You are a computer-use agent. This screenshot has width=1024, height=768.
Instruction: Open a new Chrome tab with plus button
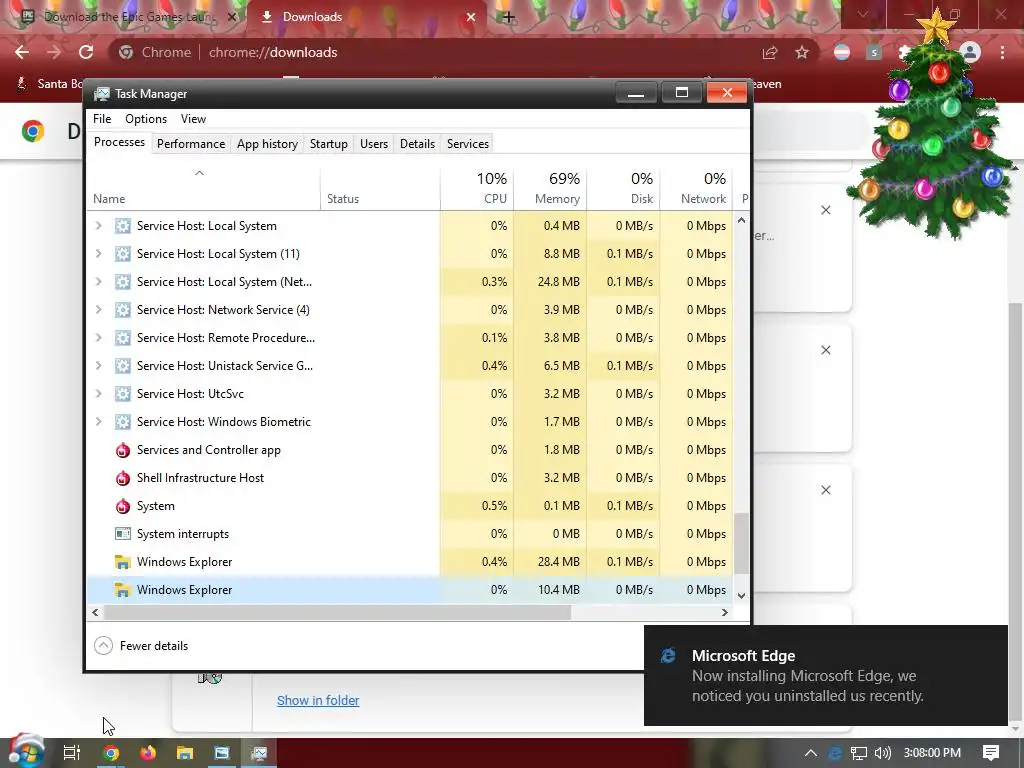pyautogui.click(x=509, y=17)
